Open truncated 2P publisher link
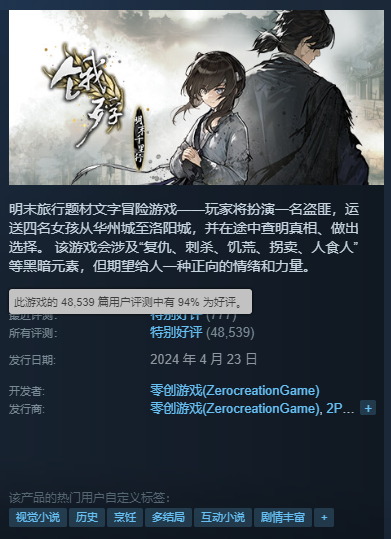Viewport: 391px width, 539px height. coord(340,408)
